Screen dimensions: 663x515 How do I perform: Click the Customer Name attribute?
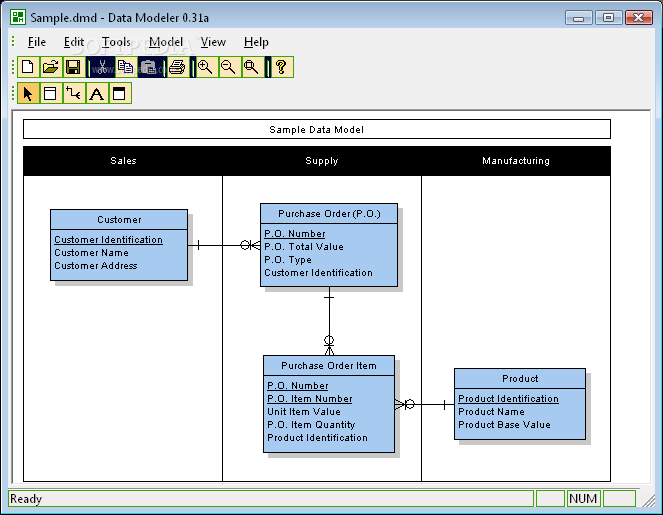tap(91, 253)
